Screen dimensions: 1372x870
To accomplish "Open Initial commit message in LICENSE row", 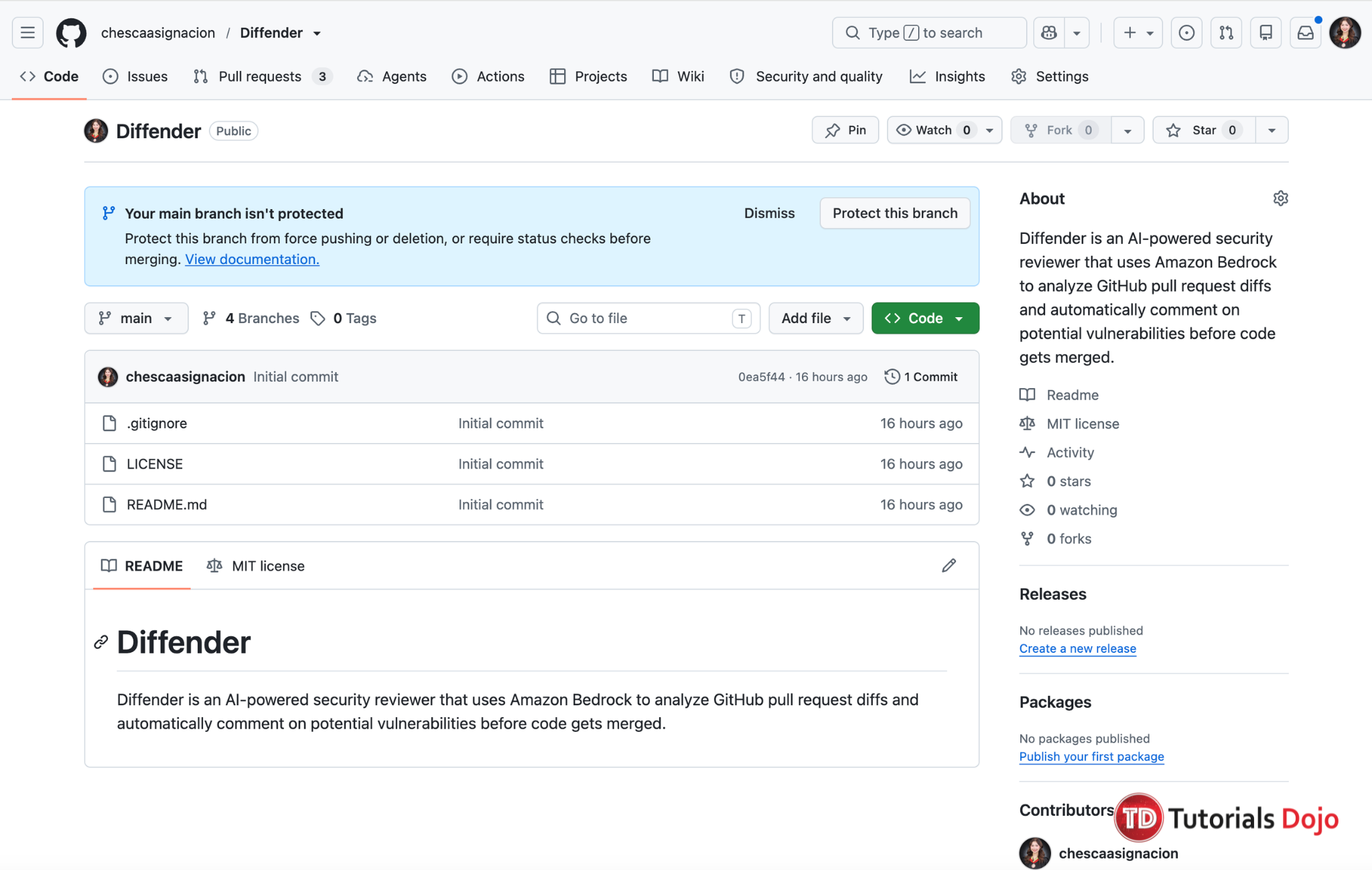I will tap(500, 464).
